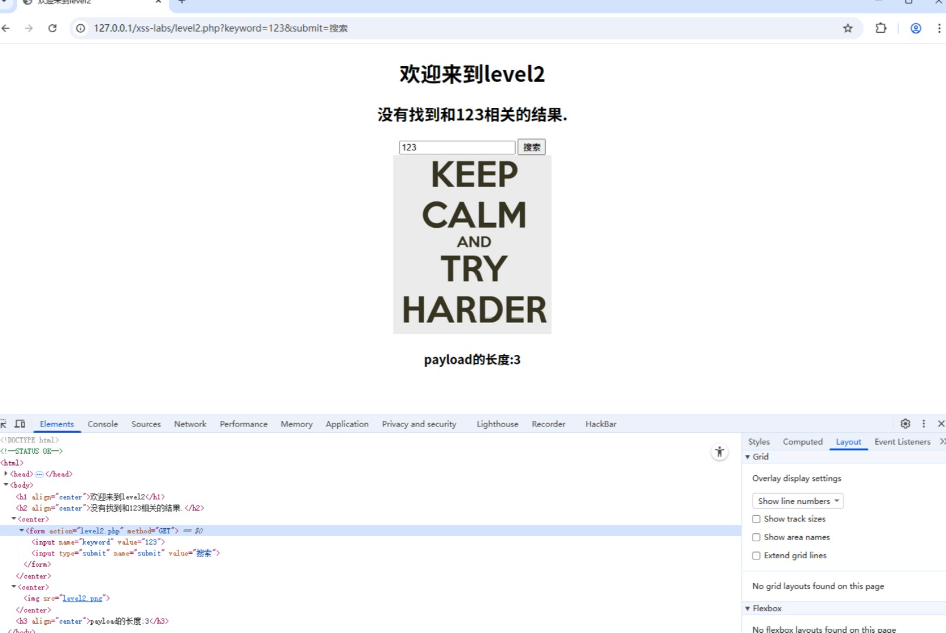This screenshot has height=633, width=946.
Task: Go forward with the browser forward arrow
Action: pos(28,28)
